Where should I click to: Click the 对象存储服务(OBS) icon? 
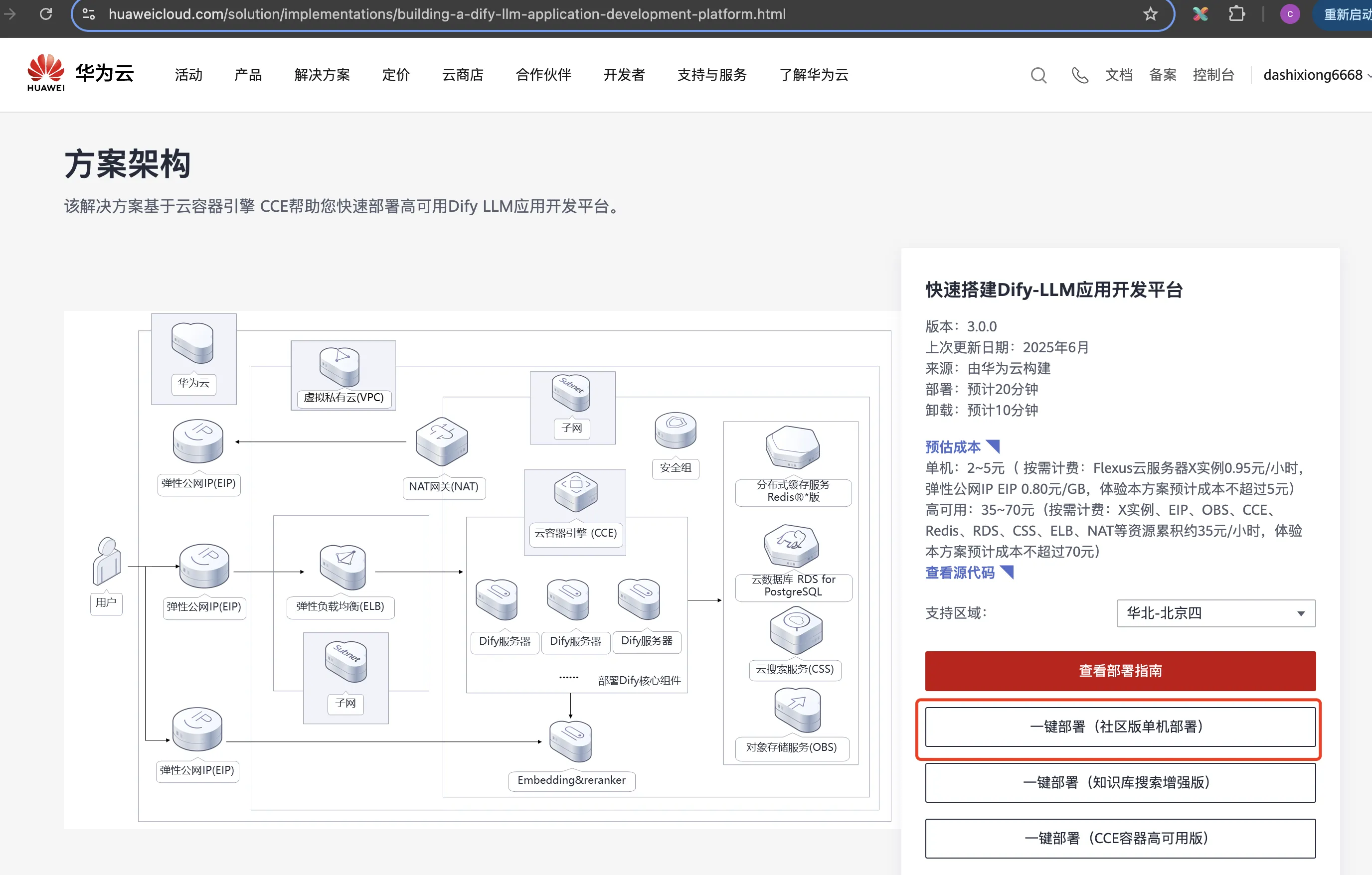tap(795, 711)
